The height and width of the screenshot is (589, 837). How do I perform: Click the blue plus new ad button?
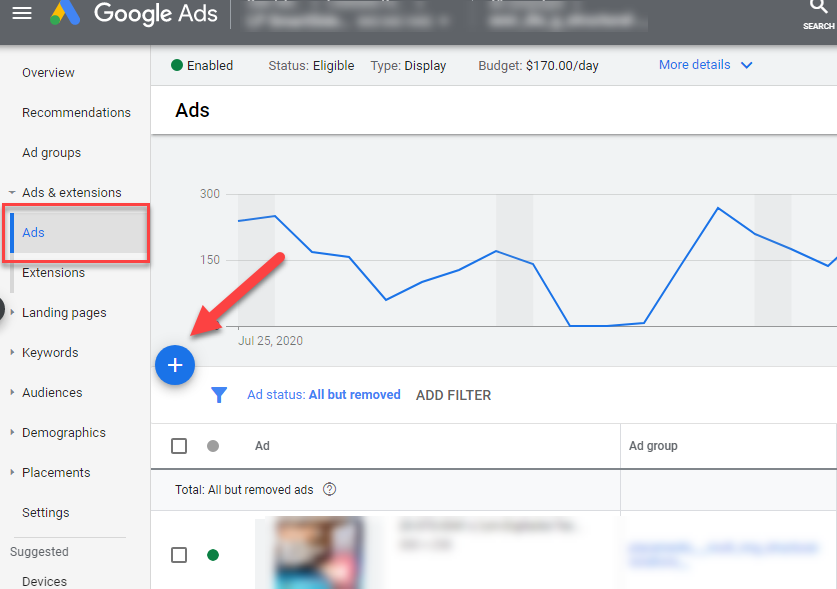tap(175, 365)
